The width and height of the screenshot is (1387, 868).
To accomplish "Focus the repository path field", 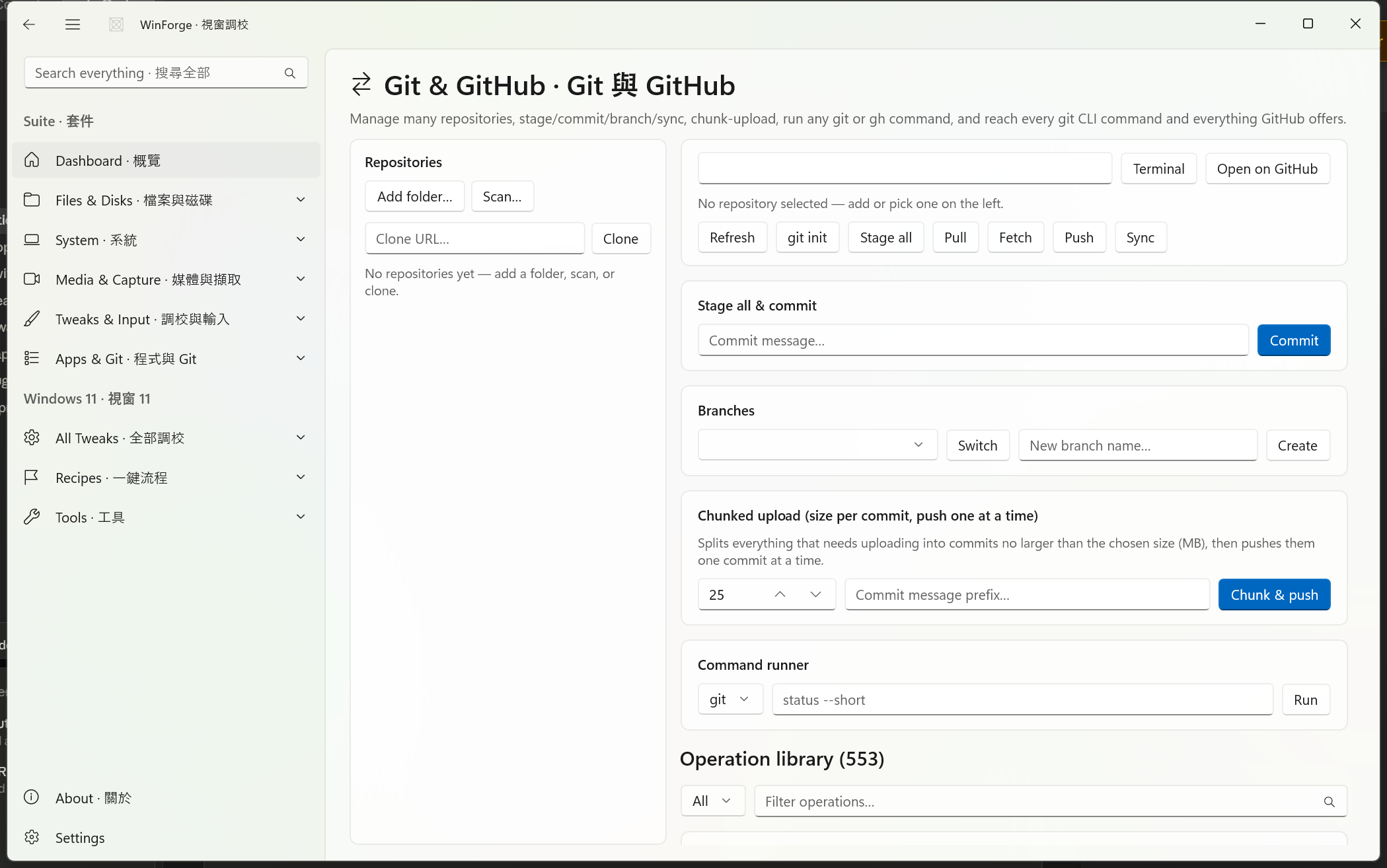I will pyautogui.click(x=905, y=168).
